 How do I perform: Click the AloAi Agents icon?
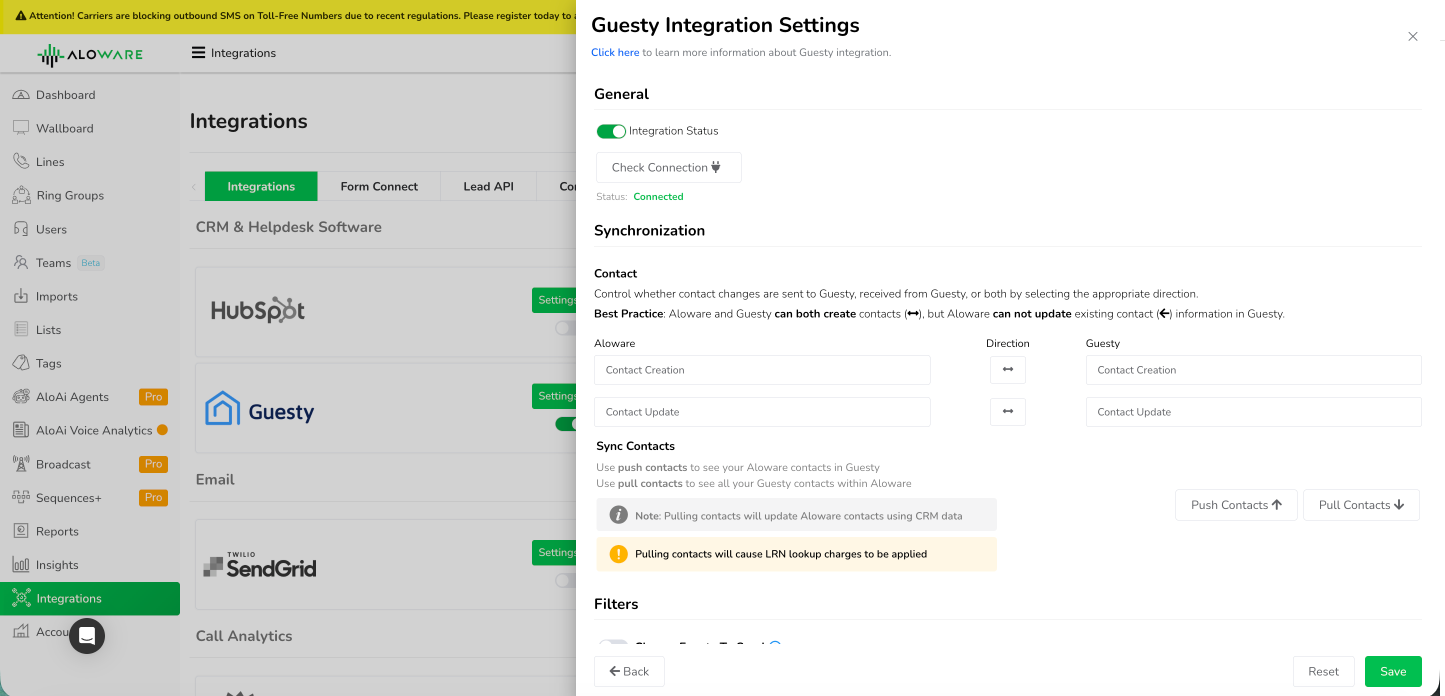[x=20, y=397]
